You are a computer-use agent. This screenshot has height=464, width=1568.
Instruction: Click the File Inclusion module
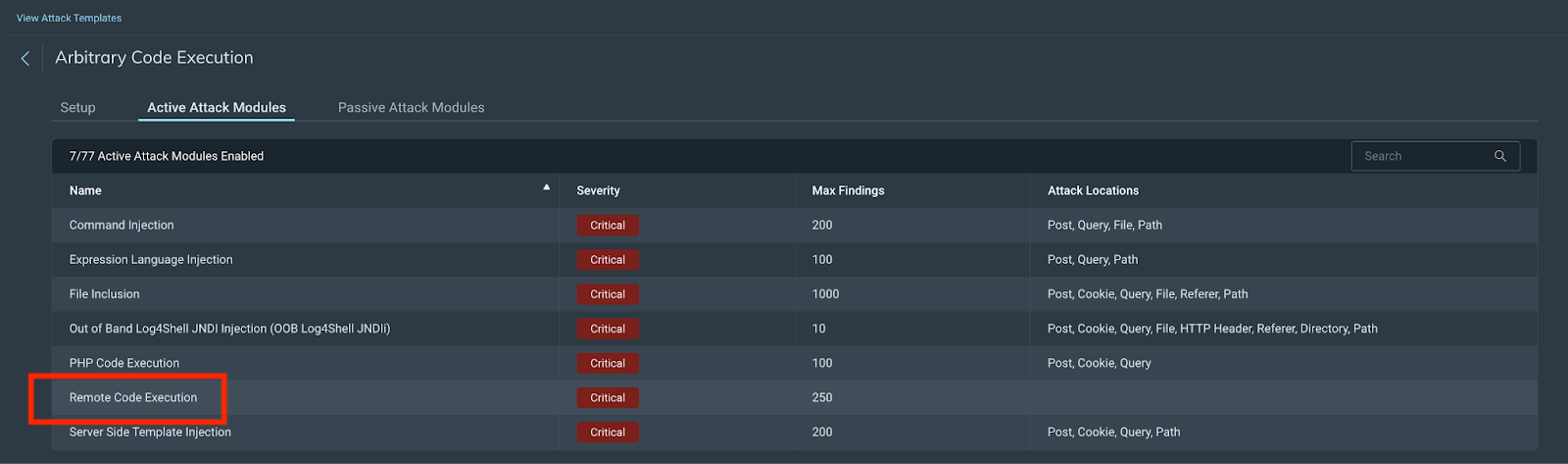click(104, 294)
